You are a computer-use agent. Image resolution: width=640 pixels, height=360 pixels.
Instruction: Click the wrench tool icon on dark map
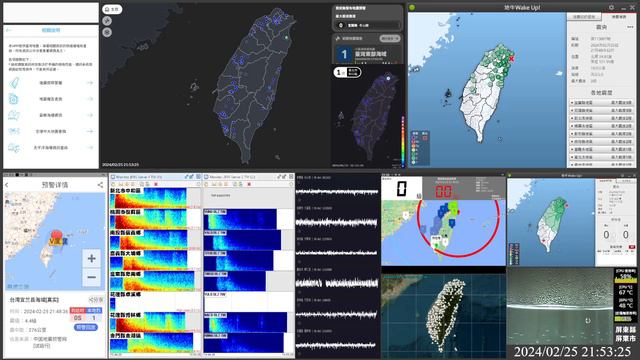[107, 20]
